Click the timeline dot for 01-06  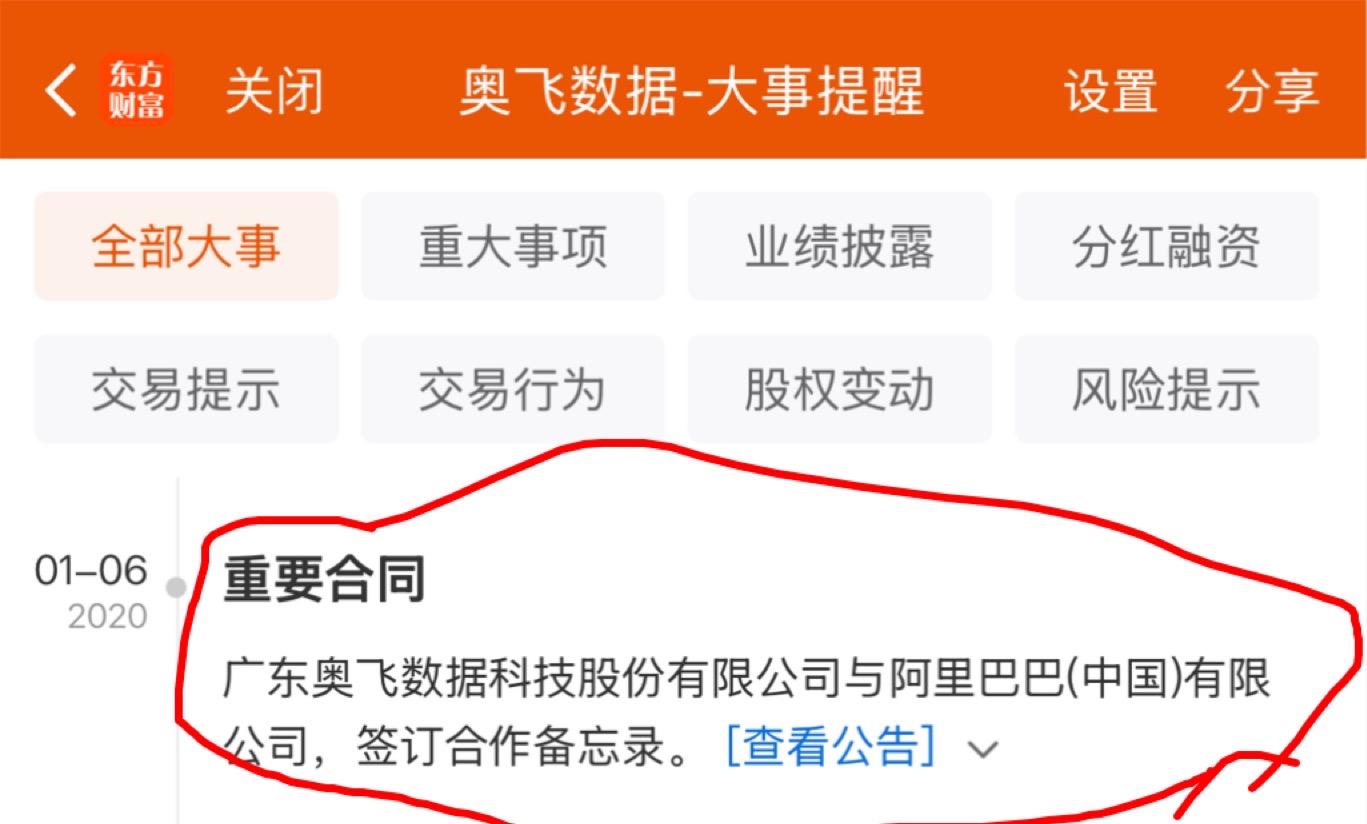(x=177, y=587)
